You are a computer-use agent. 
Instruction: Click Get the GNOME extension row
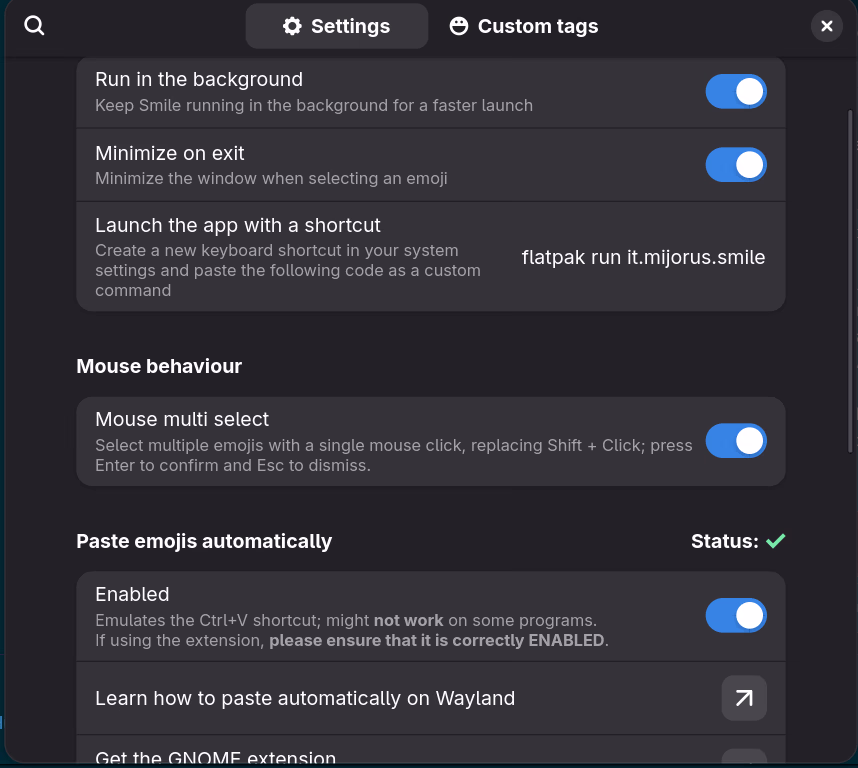(x=215, y=757)
